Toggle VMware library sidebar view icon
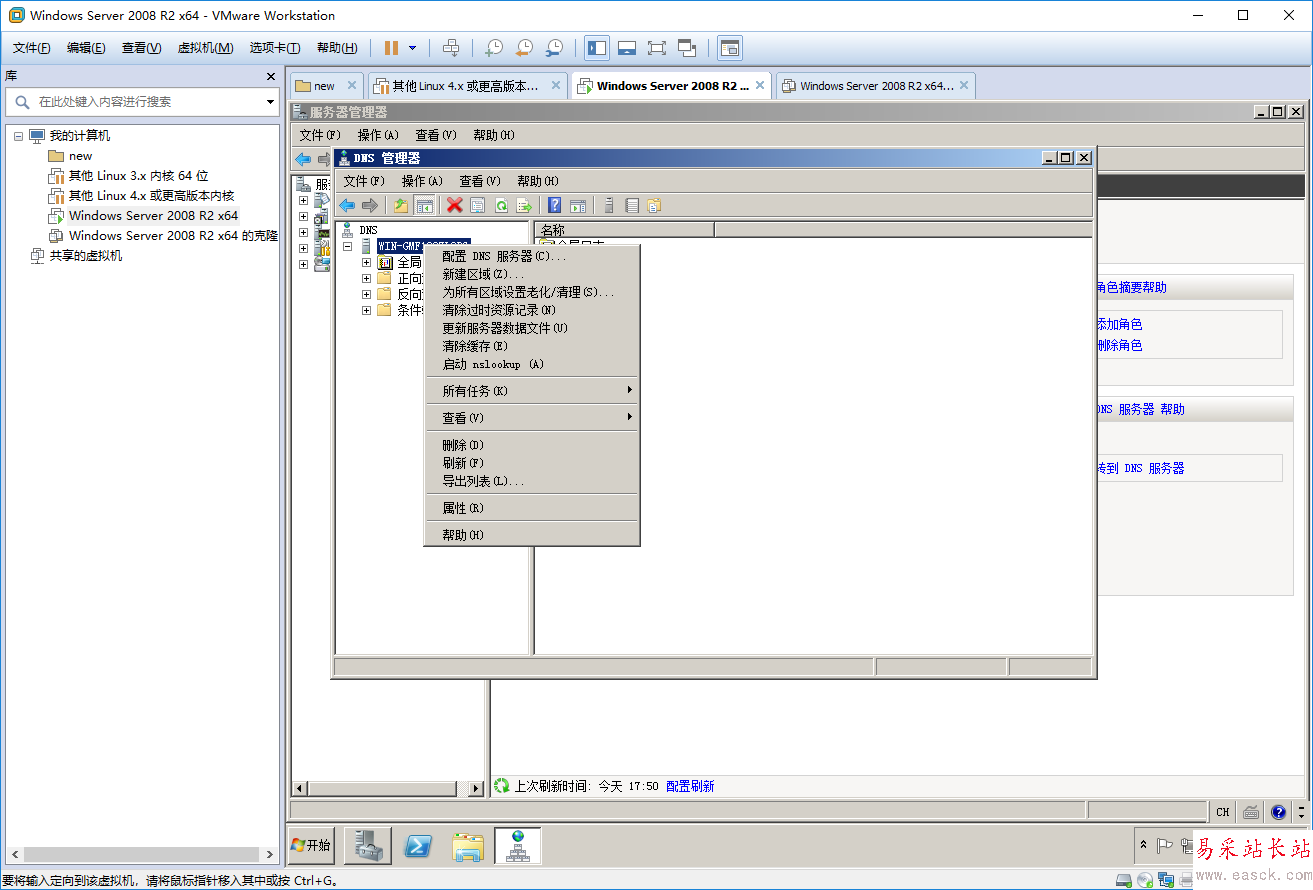The height and width of the screenshot is (890, 1313). [597, 47]
